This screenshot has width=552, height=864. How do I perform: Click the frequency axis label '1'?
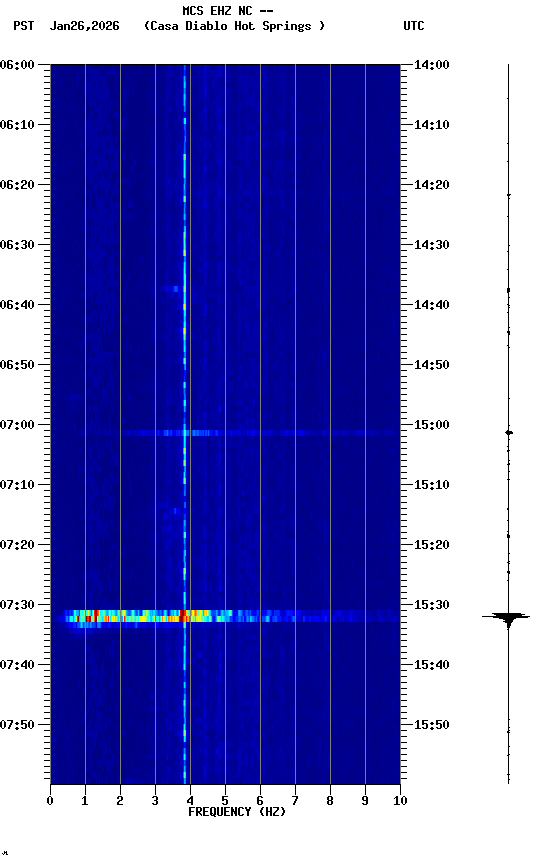pyautogui.click(x=85, y=801)
